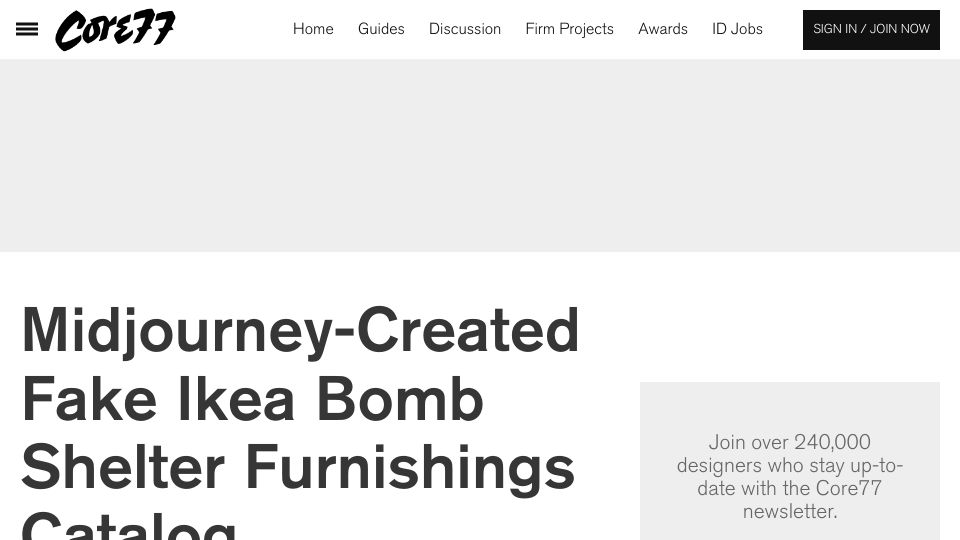Go to the Home nav link
The image size is (960, 540).
coord(313,29)
